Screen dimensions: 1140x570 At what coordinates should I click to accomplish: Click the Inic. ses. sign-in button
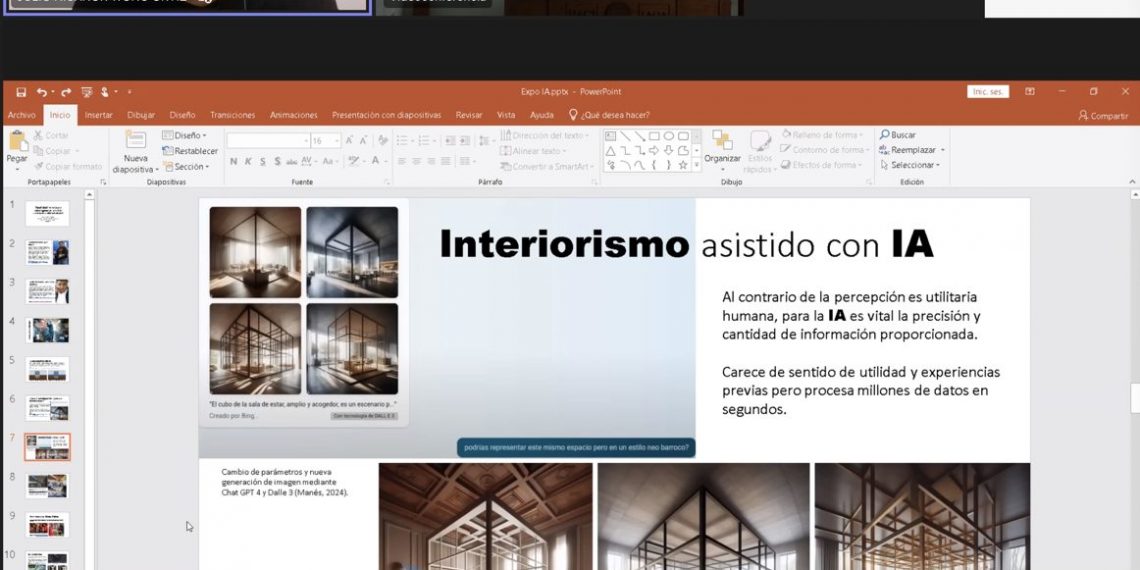tap(988, 92)
